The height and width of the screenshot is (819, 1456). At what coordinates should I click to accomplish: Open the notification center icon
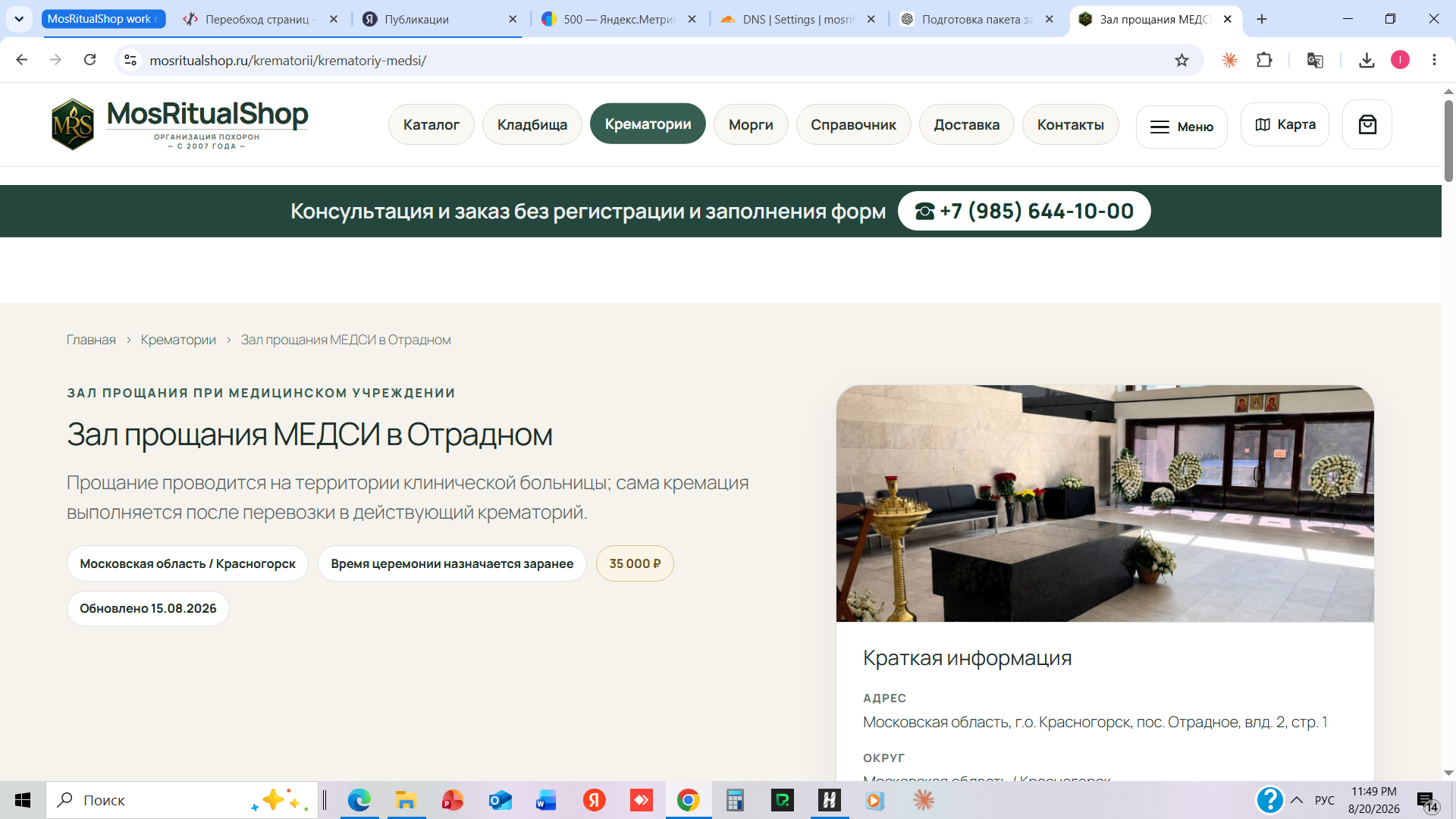coord(1427,801)
